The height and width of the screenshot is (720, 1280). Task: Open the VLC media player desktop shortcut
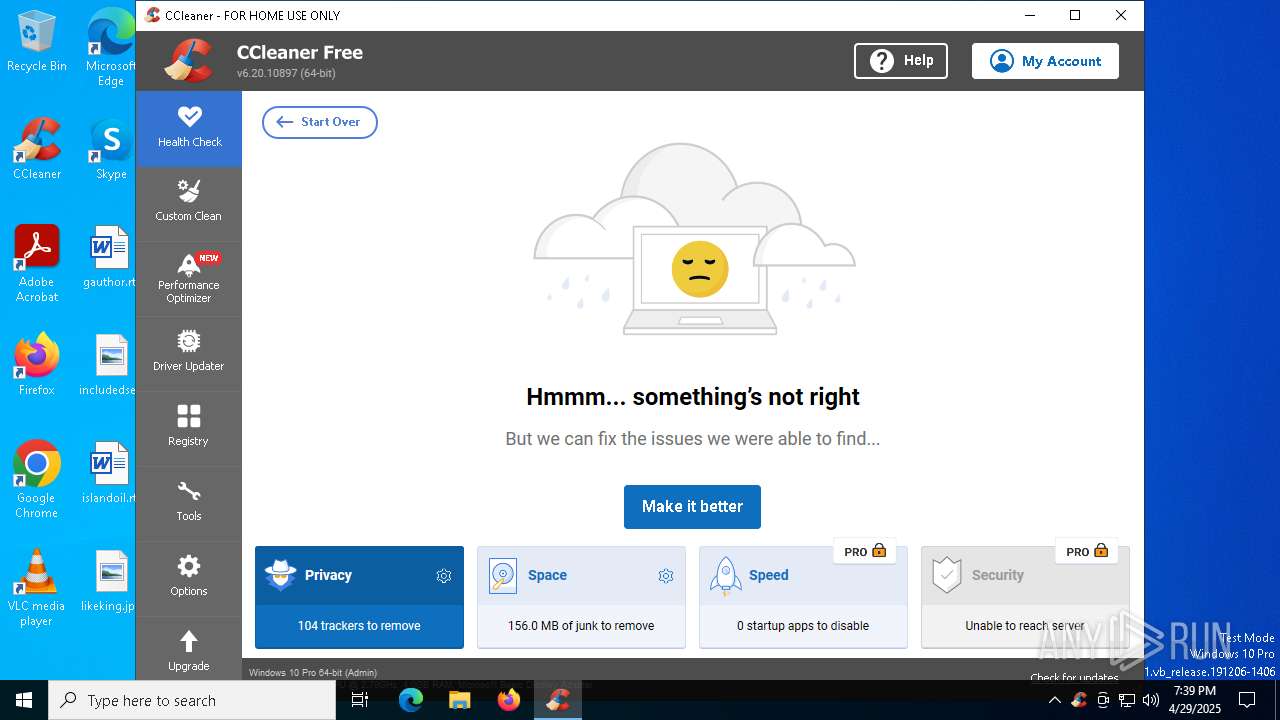37,587
